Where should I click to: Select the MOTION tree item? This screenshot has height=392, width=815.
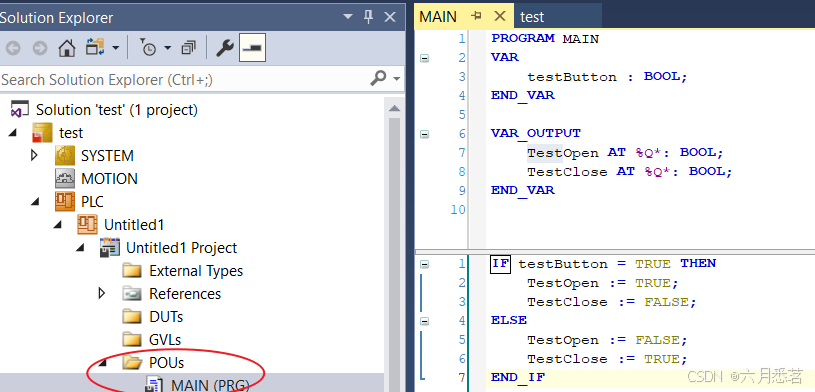pyautogui.click(x=109, y=178)
